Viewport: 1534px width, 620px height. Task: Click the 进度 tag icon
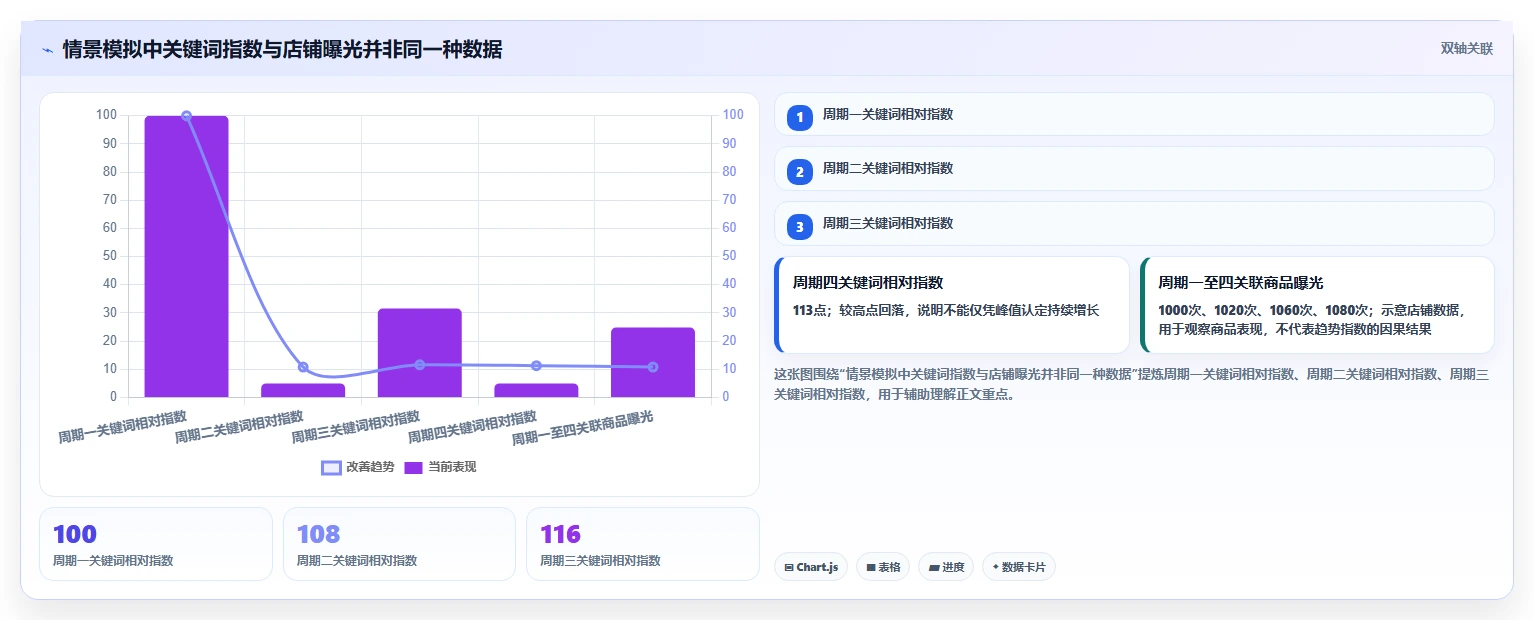[x=934, y=567]
